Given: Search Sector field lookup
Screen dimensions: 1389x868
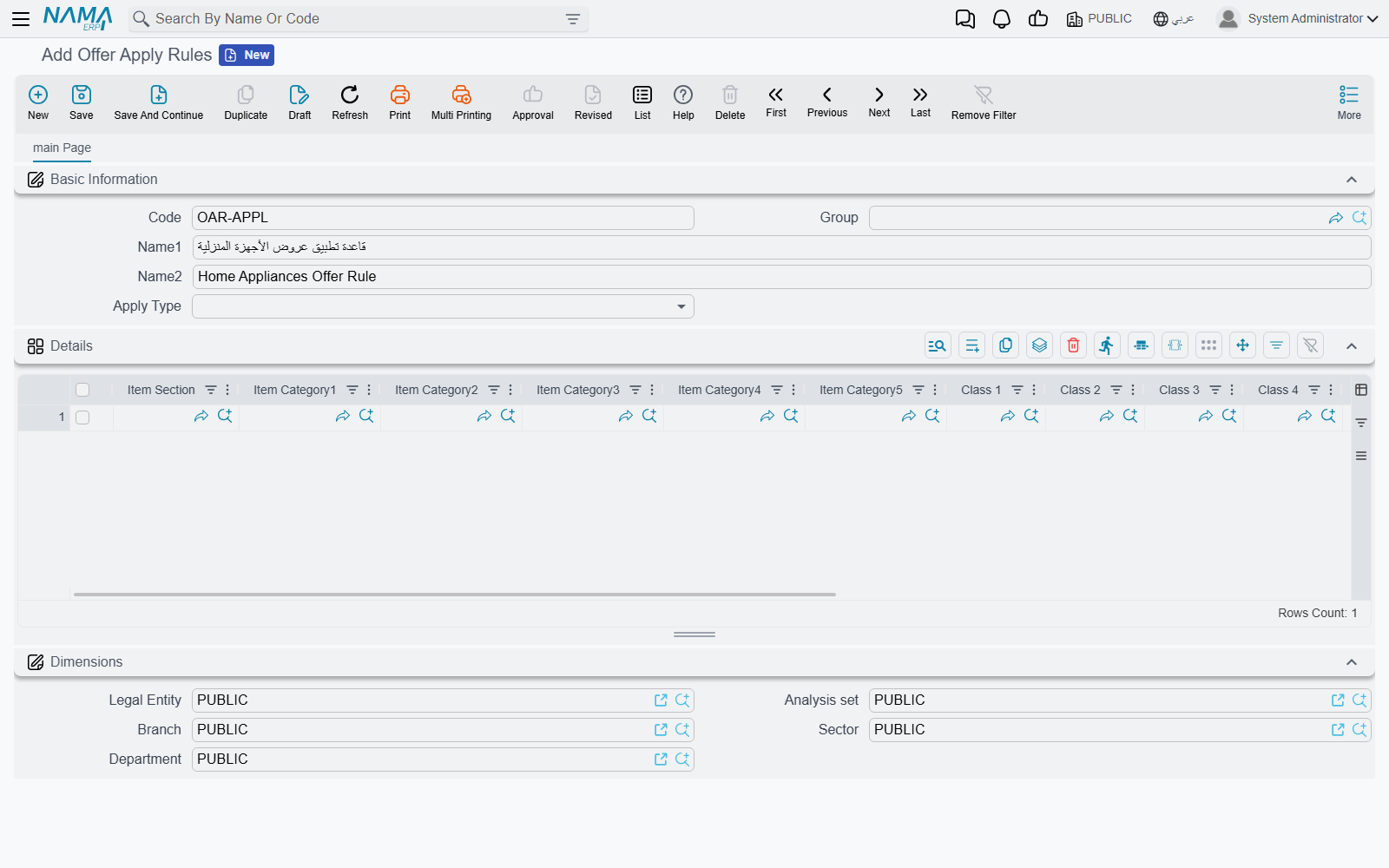Looking at the screenshot, I should 1359,730.
